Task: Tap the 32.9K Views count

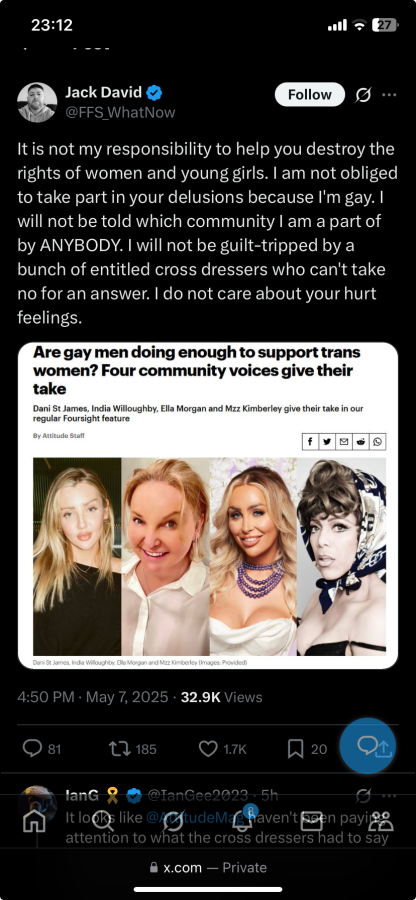Action: [221, 697]
